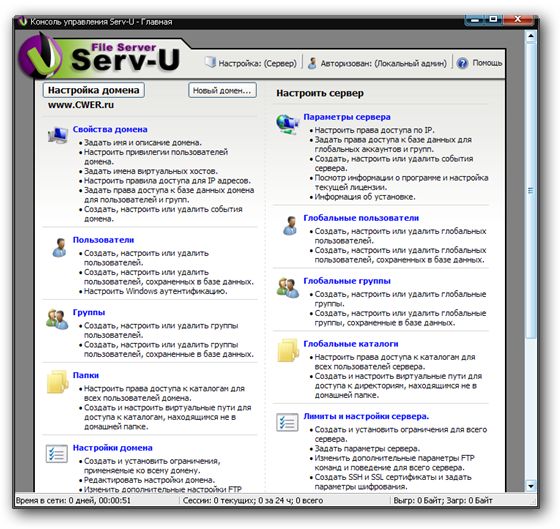This screenshot has height=529, width=560.
Task: Click the Авторизован user icon in header
Action: tap(312, 63)
